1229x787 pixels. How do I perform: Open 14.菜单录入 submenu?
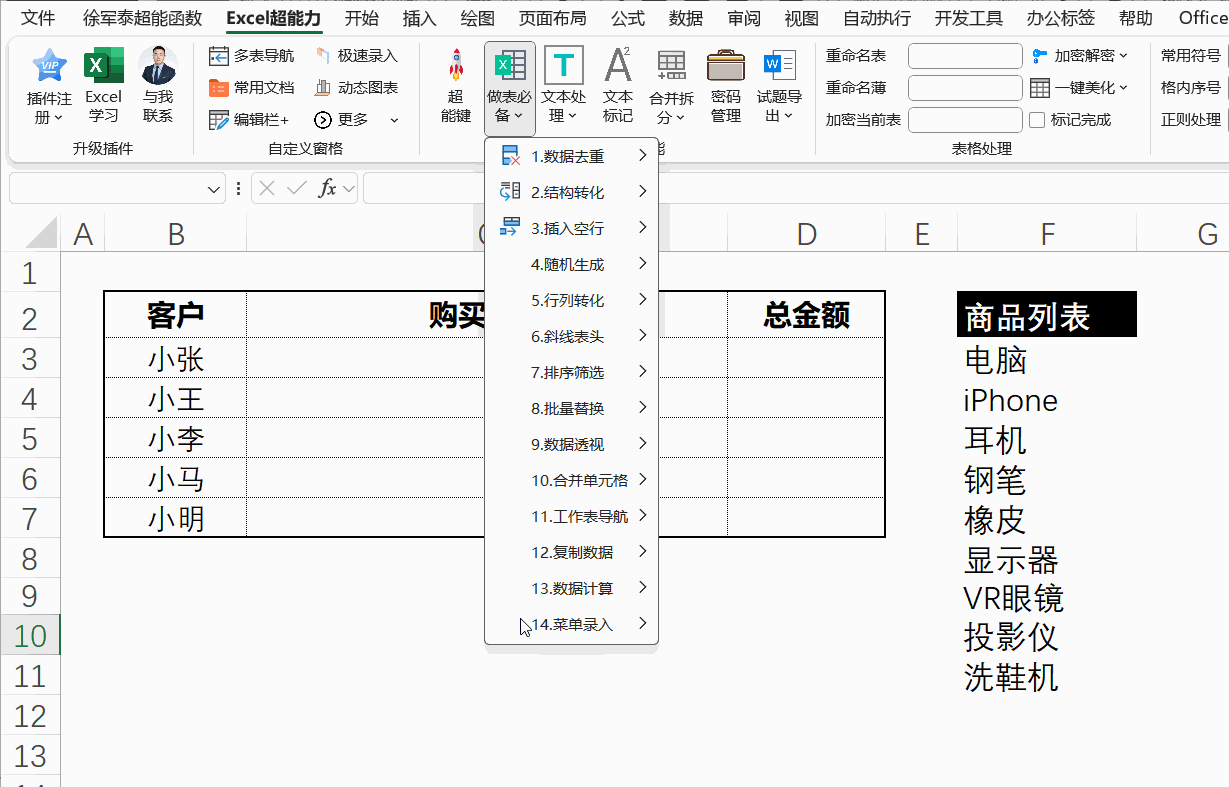point(571,624)
